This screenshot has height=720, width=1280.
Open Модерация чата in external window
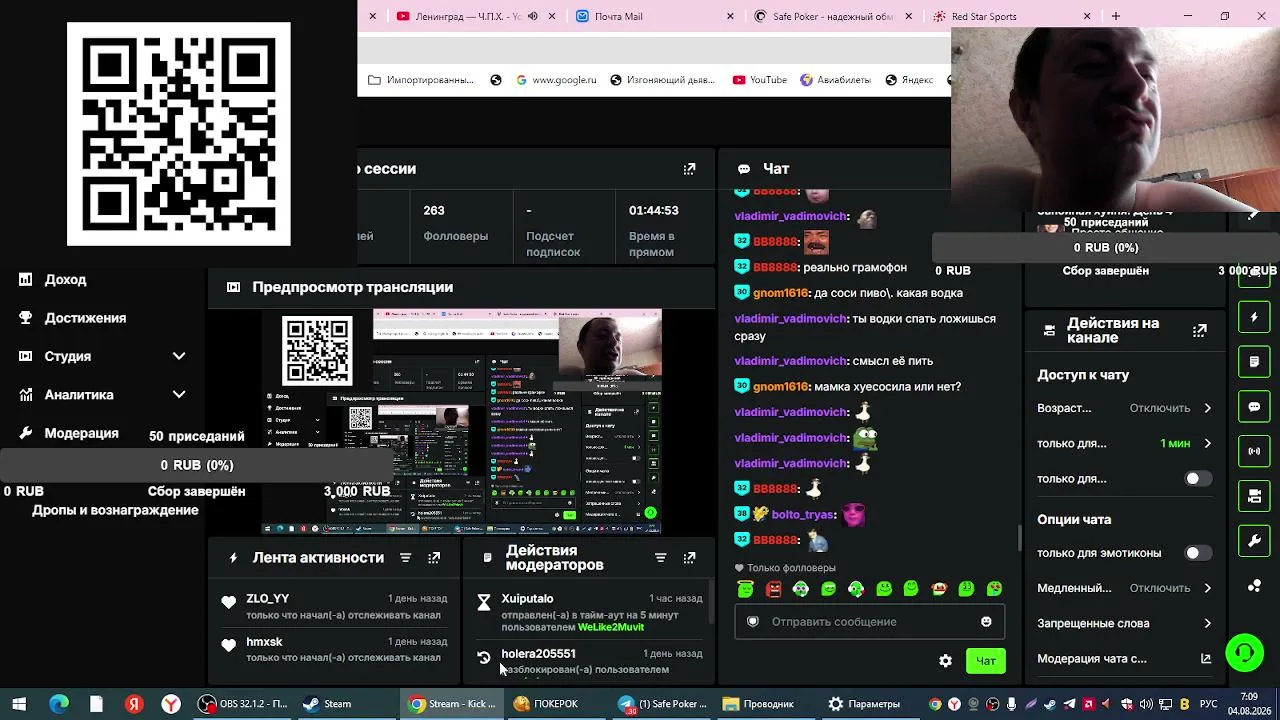(x=1206, y=659)
